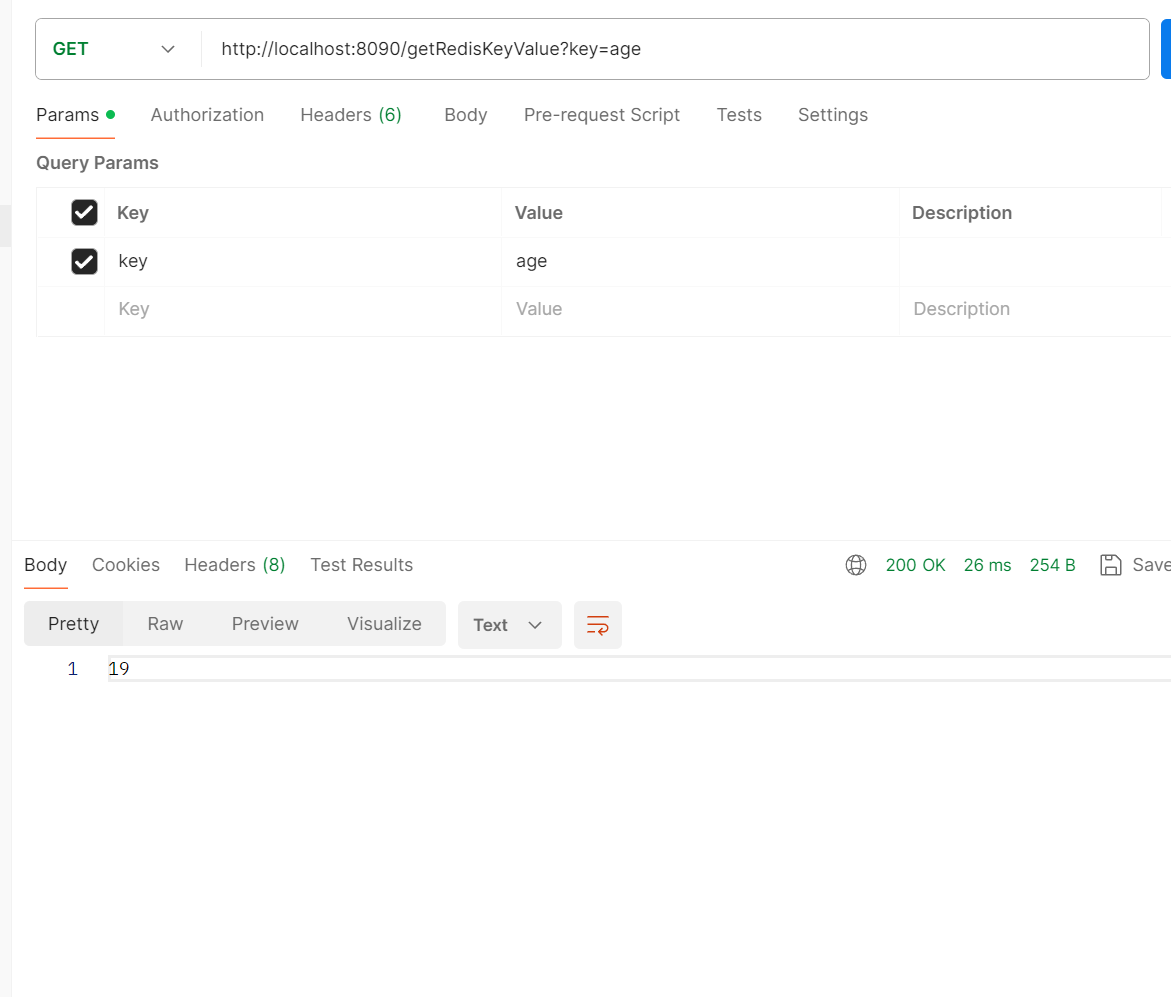Click the 254 B response size
Viewport: 1171px width, 997px height.
point(1052,565)
